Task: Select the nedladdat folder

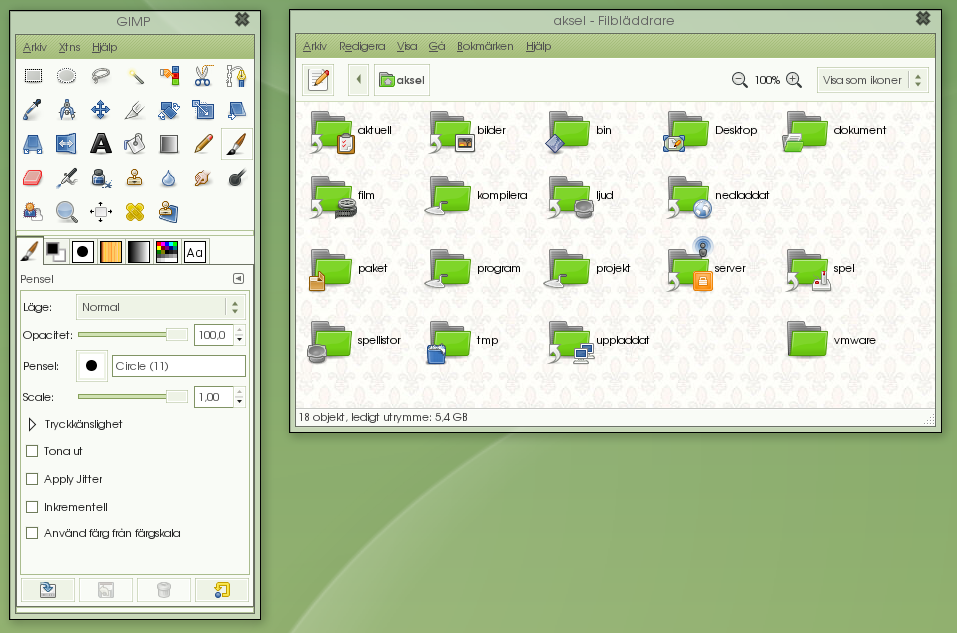Action: point(718,197)
